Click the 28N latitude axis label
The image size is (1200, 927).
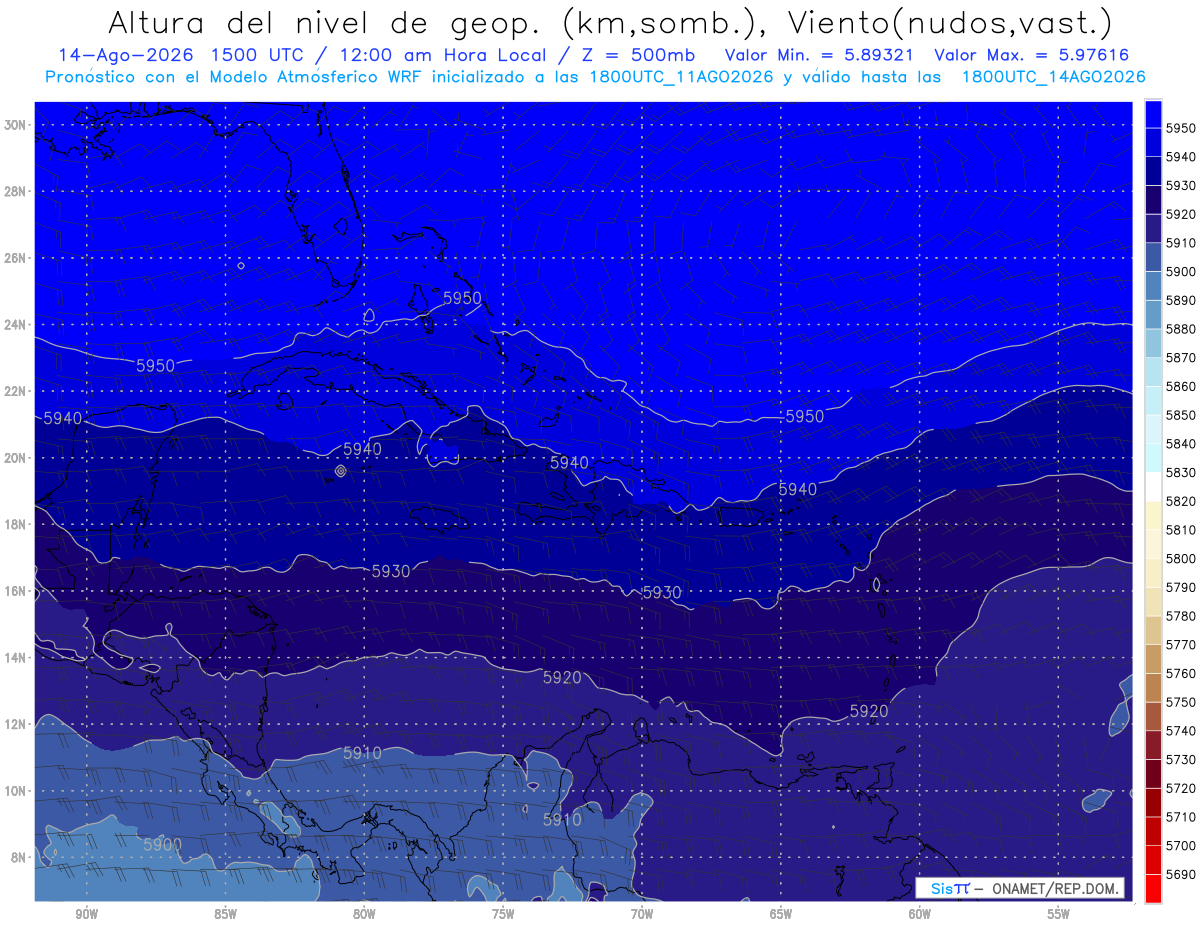pyautogui.click(x=16, y=191)
